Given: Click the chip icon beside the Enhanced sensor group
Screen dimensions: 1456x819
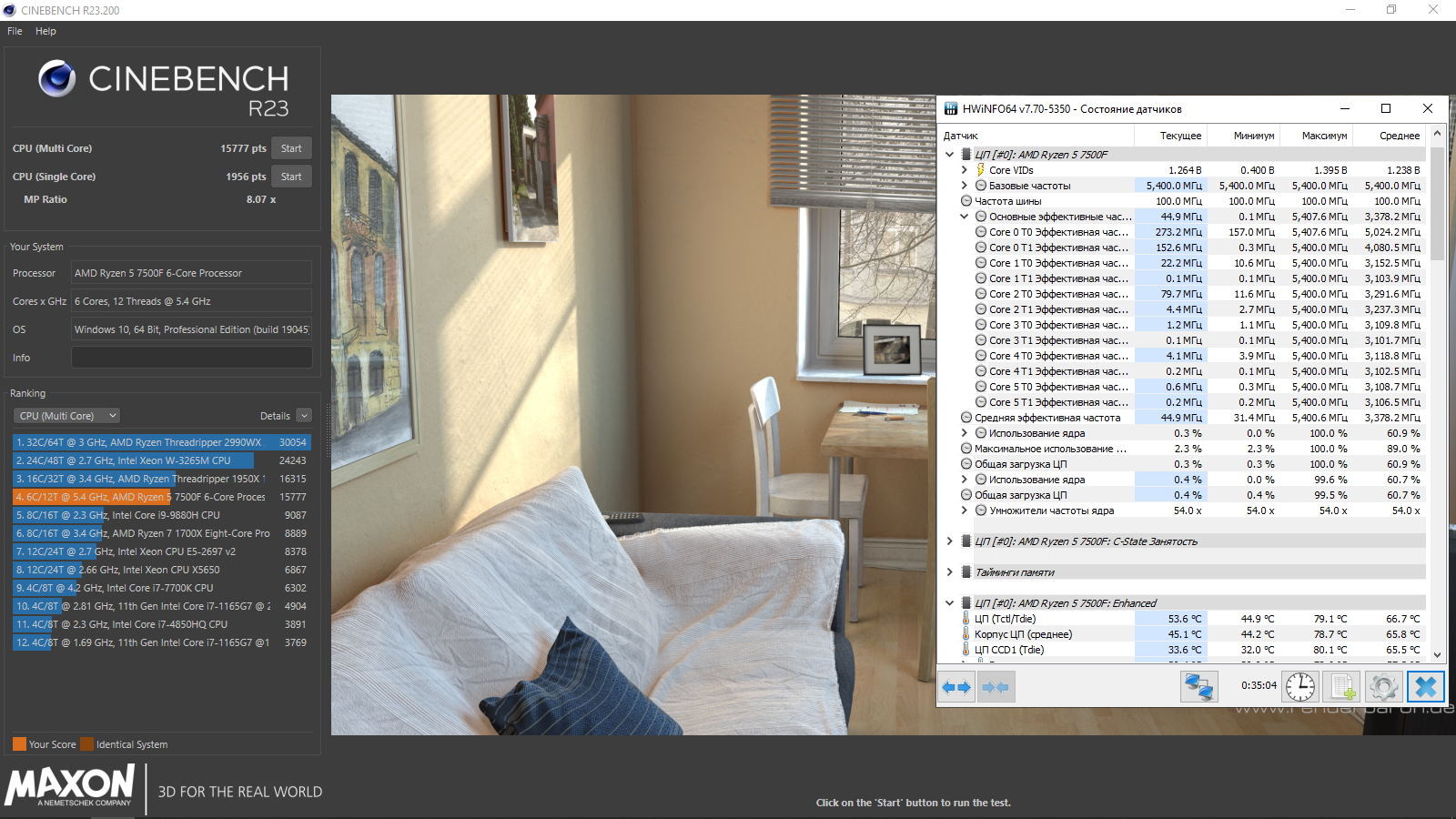Looking at the screenshot, I should pos(966,603).
